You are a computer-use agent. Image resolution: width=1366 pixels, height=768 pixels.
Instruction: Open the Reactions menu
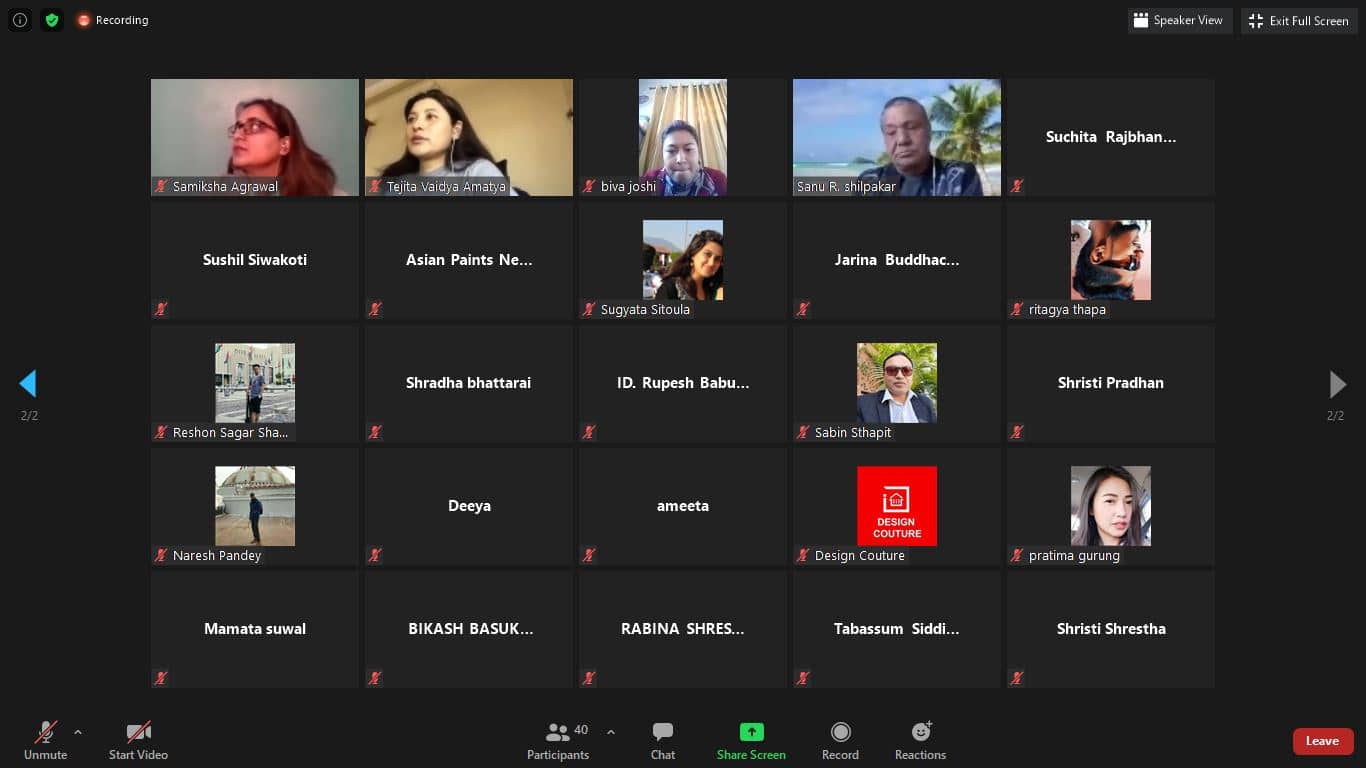(x=920, y=741)
